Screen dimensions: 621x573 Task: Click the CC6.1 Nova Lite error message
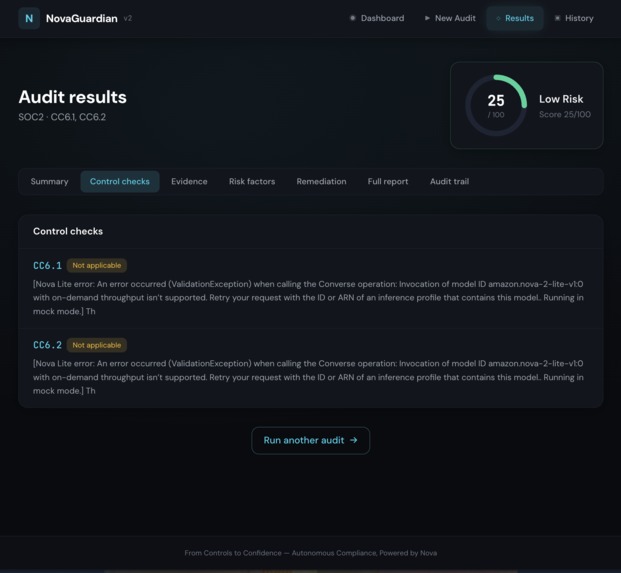(308, 298)
